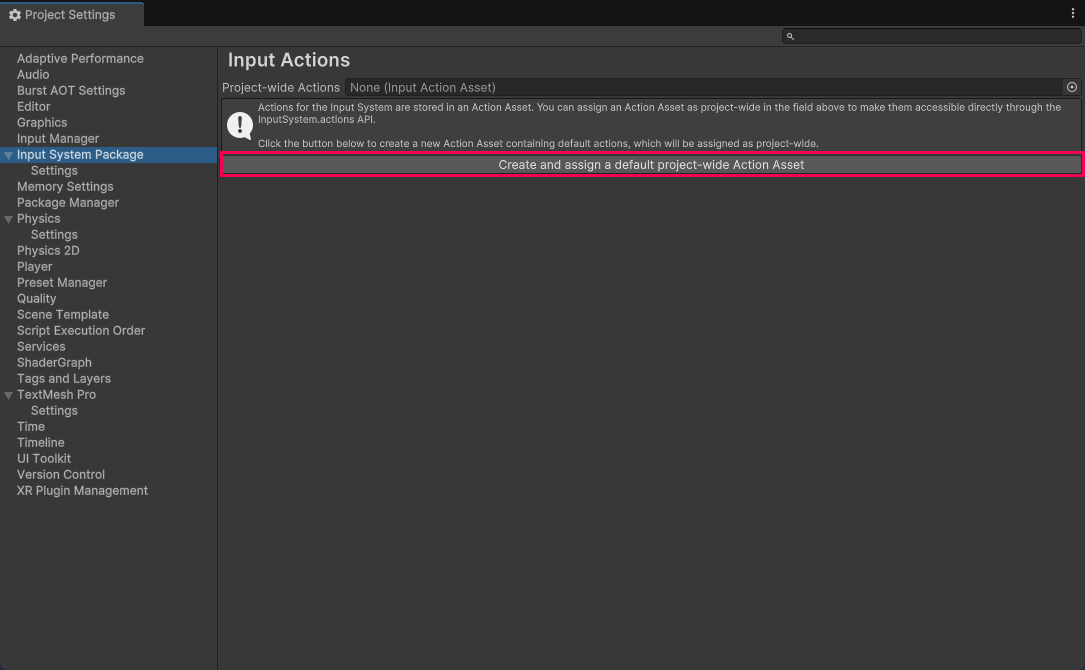Go to Package Manager settings
This screenshot has width=1085, height=670.
pos(68,203)
